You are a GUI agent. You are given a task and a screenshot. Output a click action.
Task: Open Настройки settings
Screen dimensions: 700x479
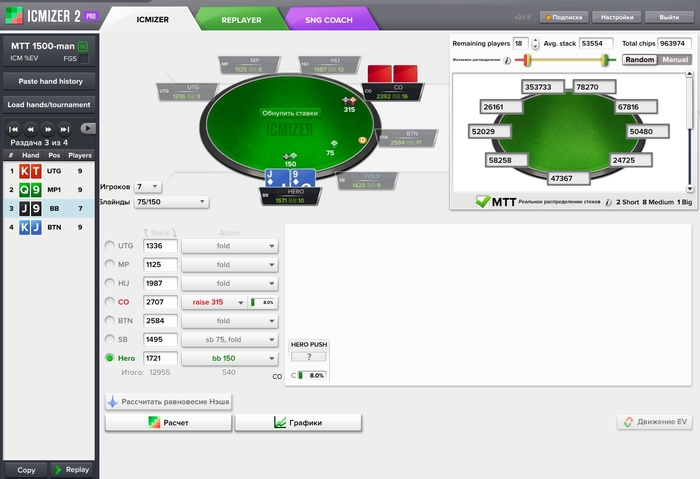point(617,17)
